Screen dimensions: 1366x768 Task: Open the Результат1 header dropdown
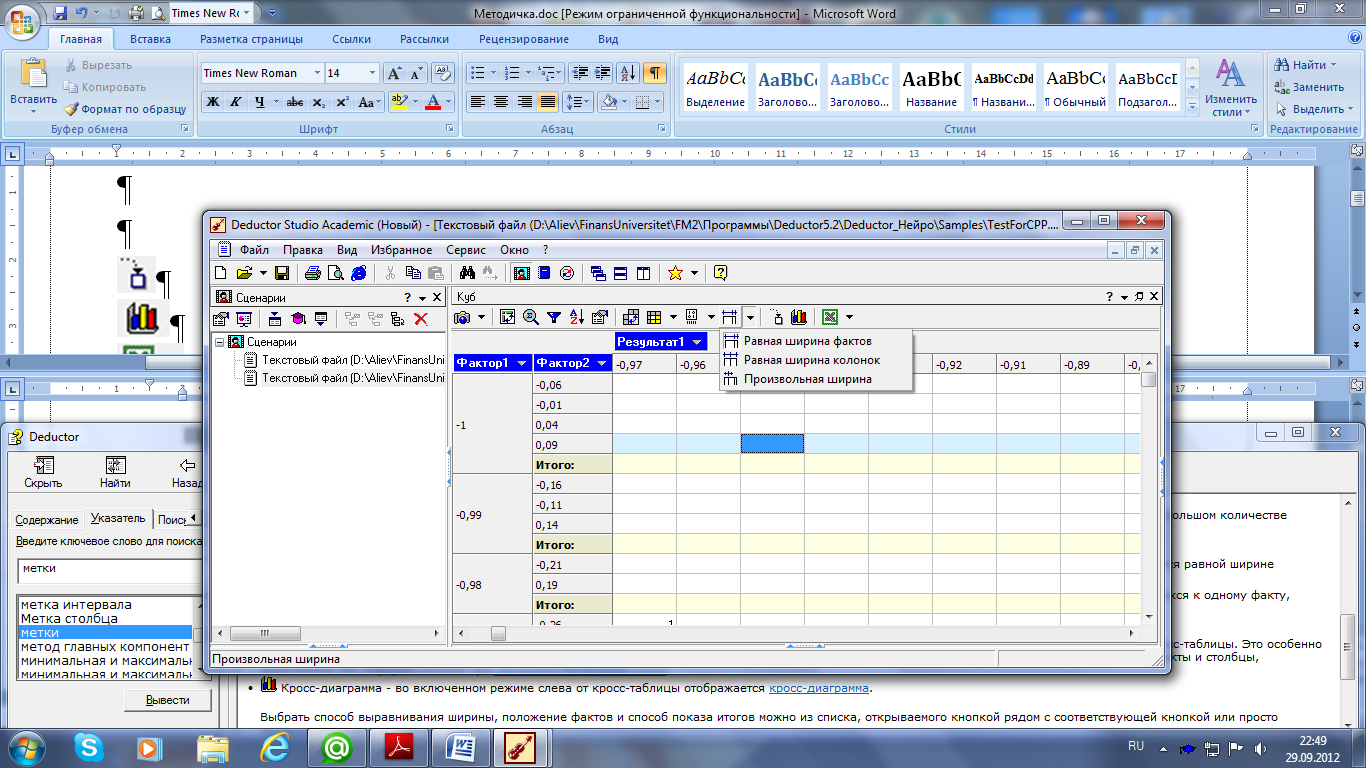[x=697, y=342]
